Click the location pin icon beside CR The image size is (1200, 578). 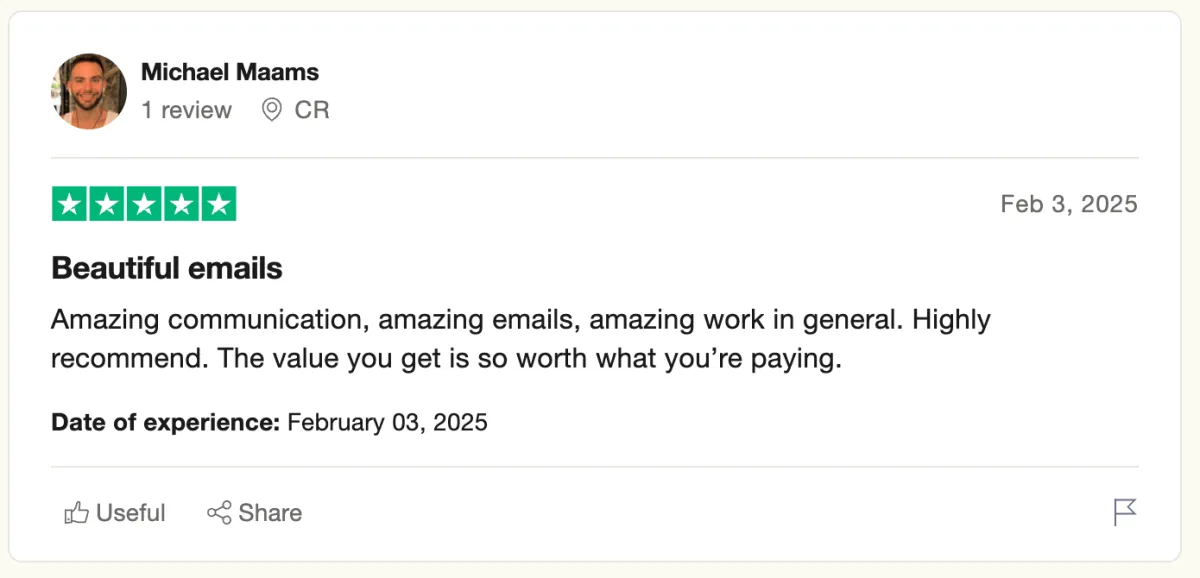pyautogui.click(x=271, y=110)
